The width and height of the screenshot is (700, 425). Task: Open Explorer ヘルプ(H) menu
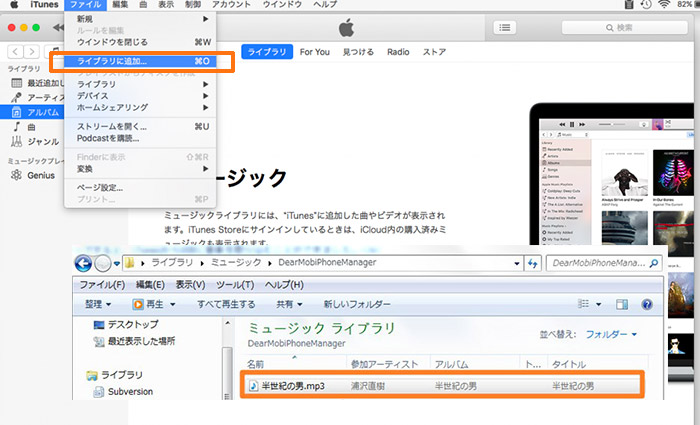[x=284, y=285]
